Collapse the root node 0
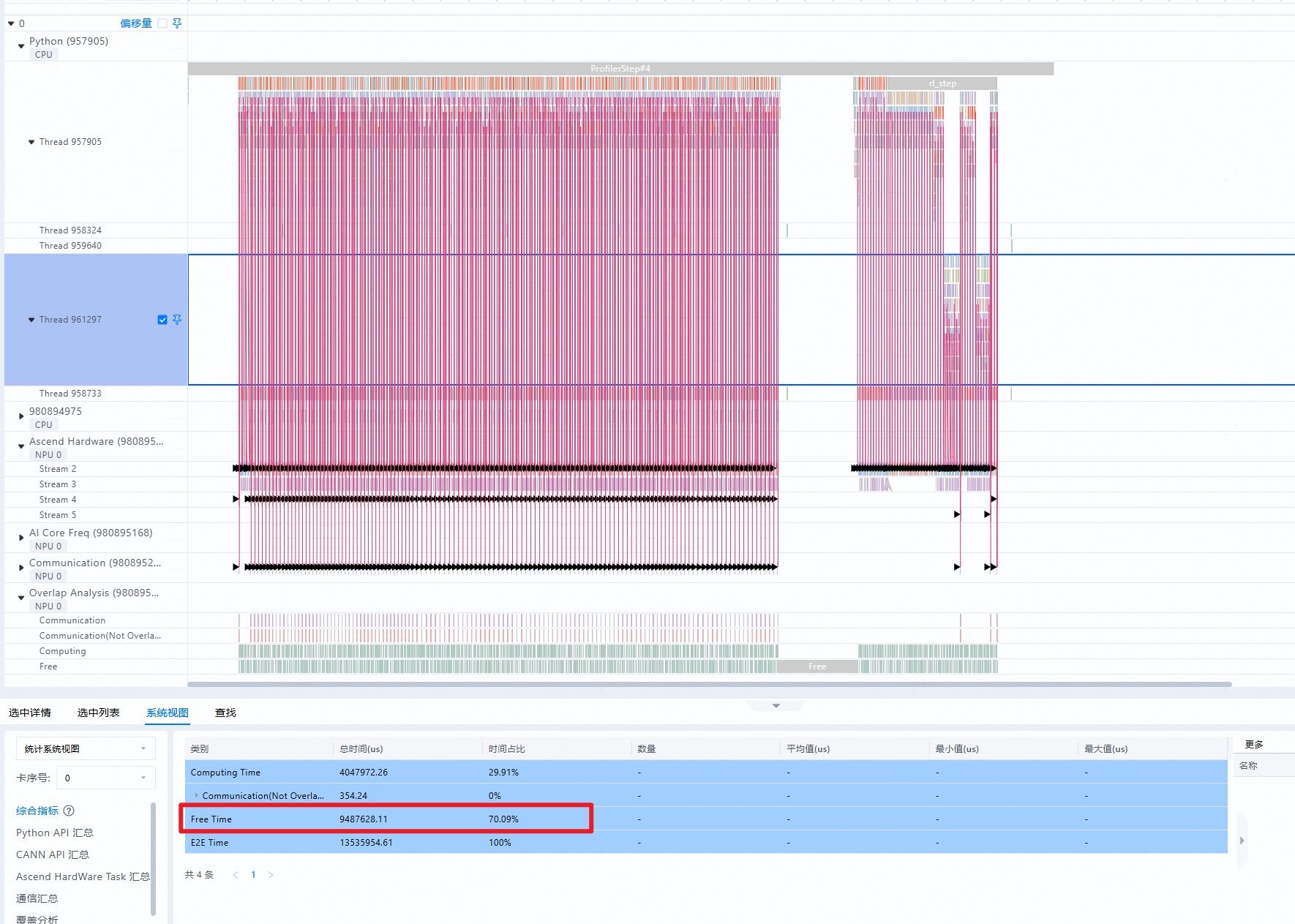The width and height of the screenshot is (1295, 924). [x=11, y=23]
